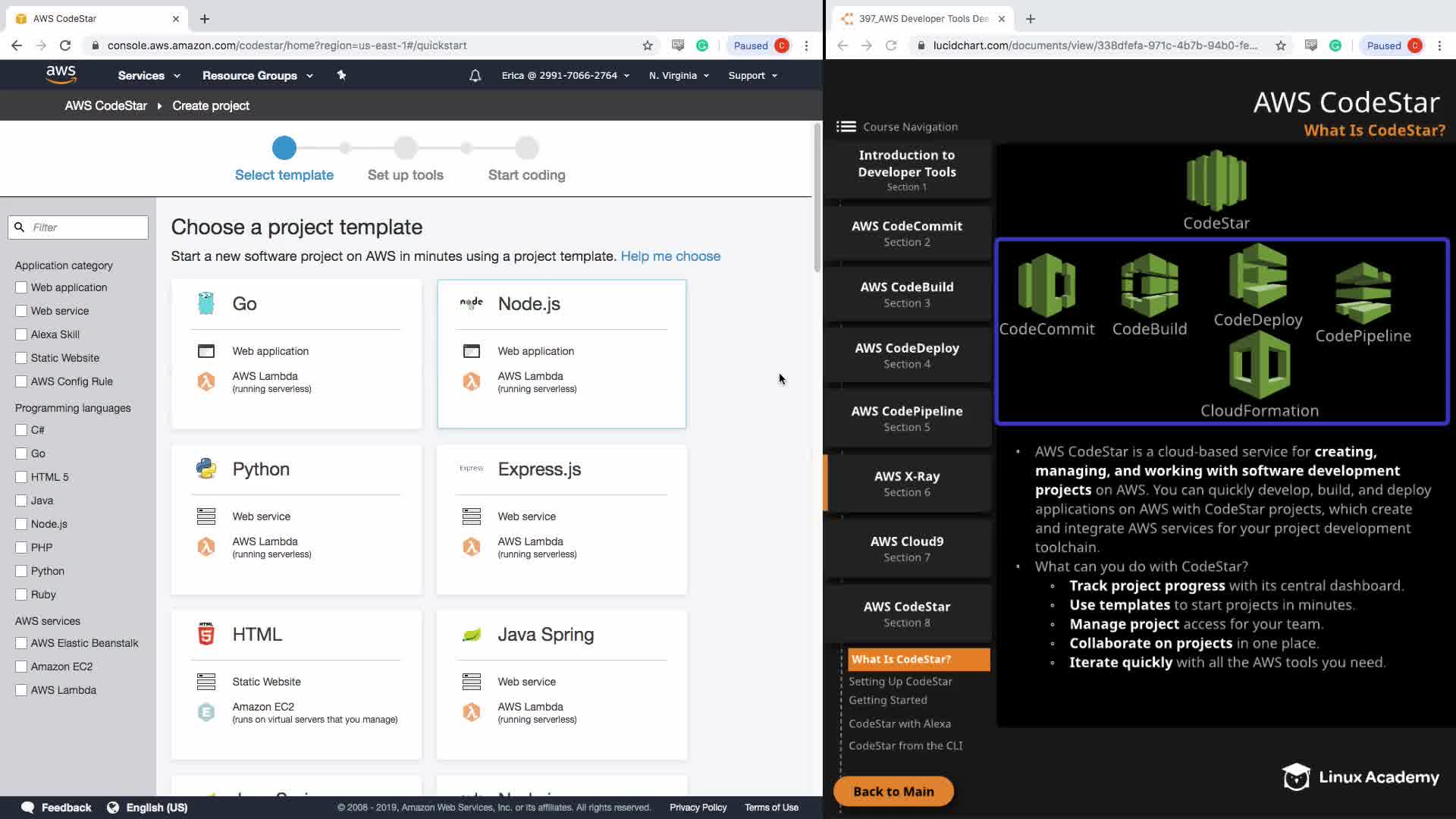Select Setting Up CodeStar lesson

point(900,681)
